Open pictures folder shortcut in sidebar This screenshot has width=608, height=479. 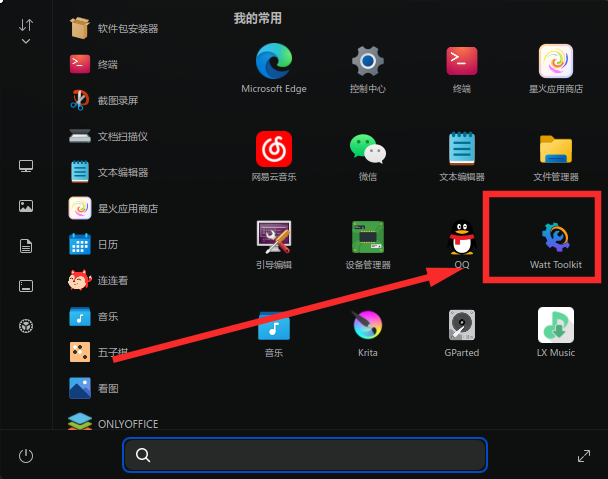click(26, 206)
